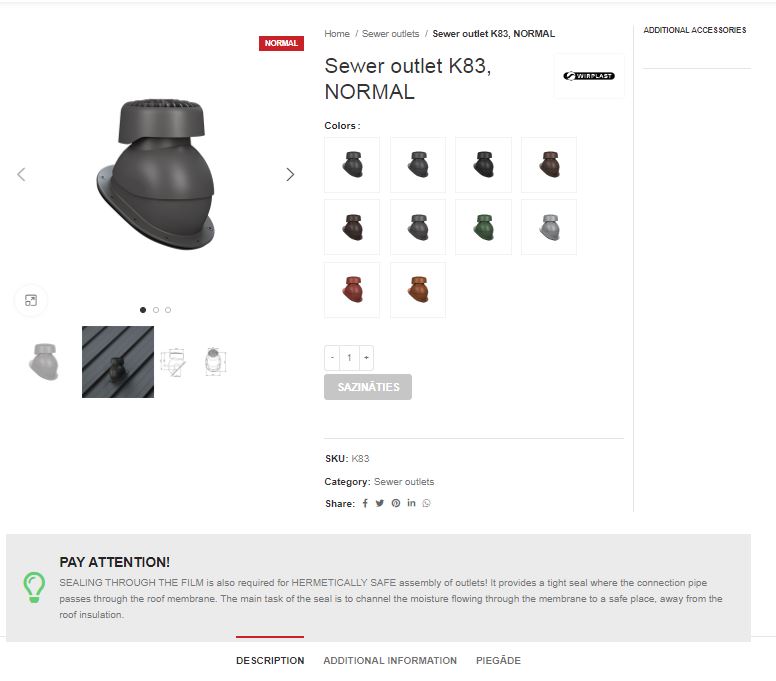Image resolution: width=776 pixels, height=681 pixels.
Task: Choose the red color swatch
Action: (x=352, y=290)
